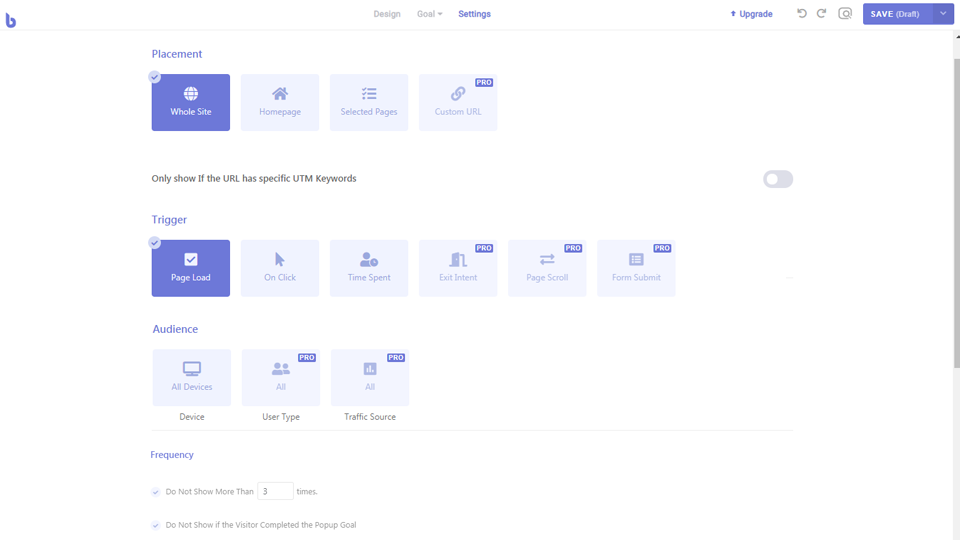Expand the Save options dropdown arrow

pos(943,13)
